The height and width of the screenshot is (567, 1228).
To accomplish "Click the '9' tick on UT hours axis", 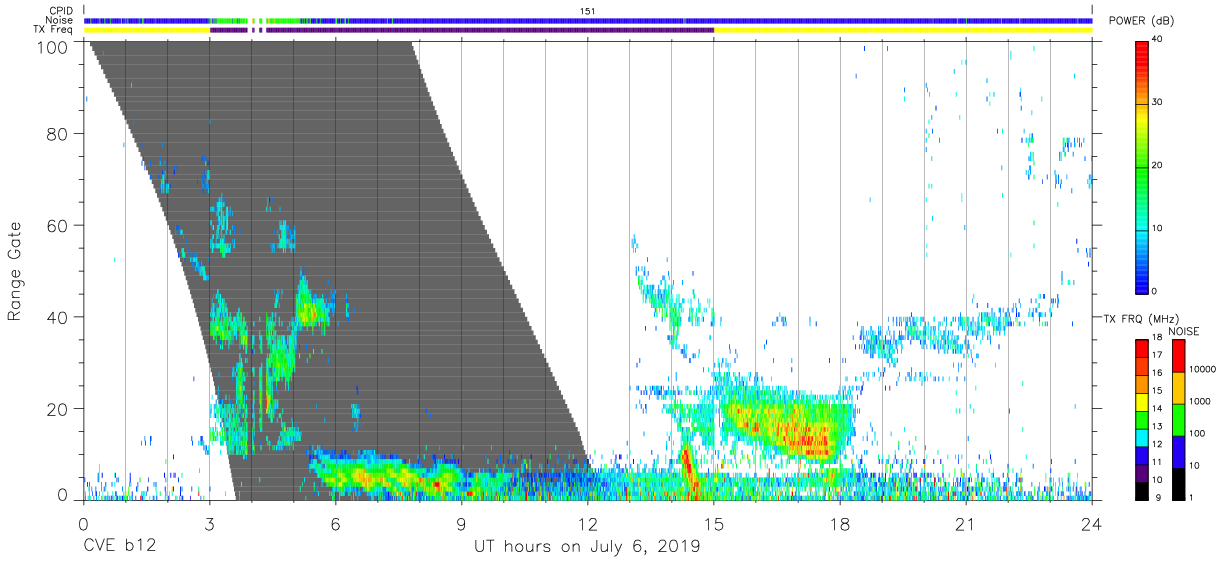I will (x=461, y=525).
